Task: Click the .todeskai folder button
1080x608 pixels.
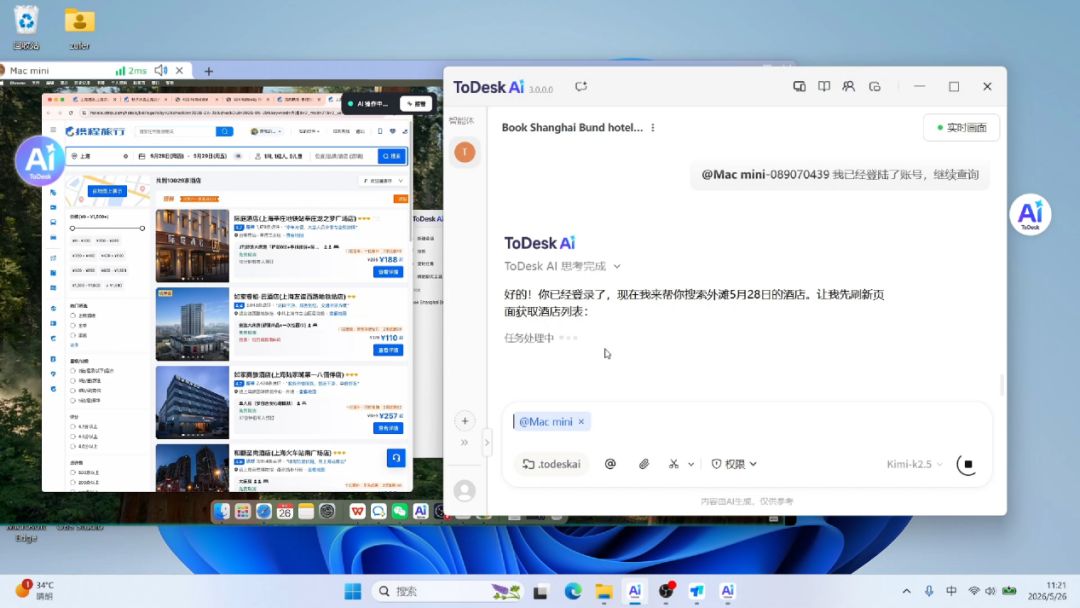Action: tap(552, 464)
